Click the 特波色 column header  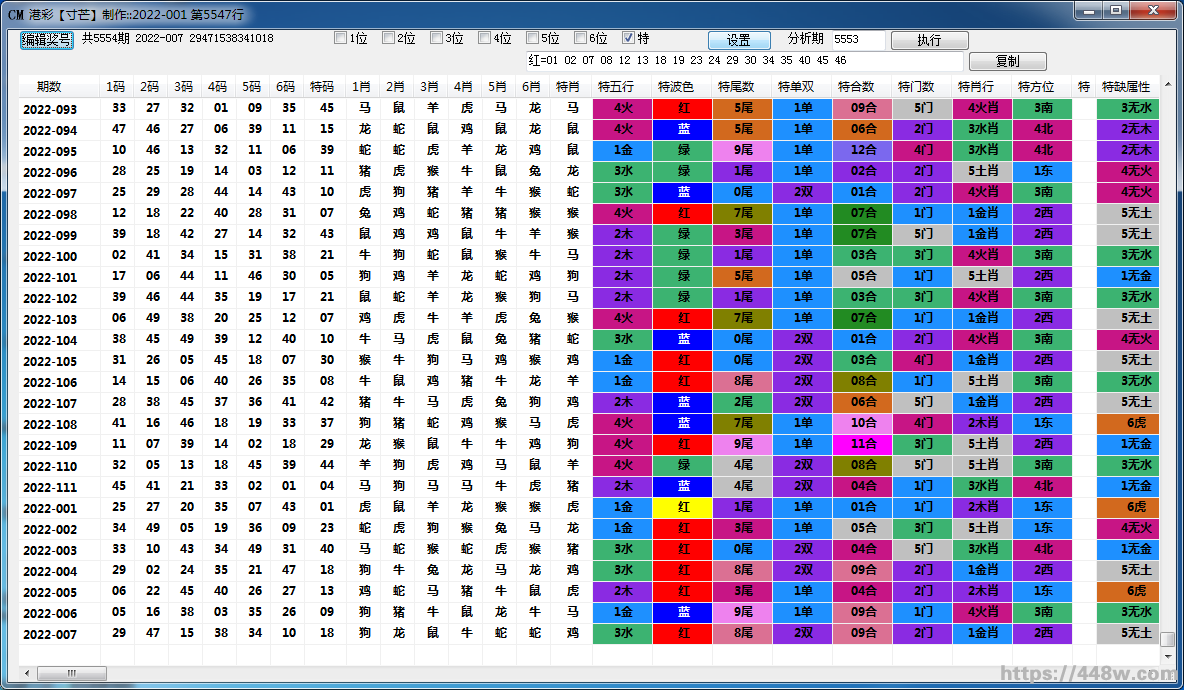682,87
